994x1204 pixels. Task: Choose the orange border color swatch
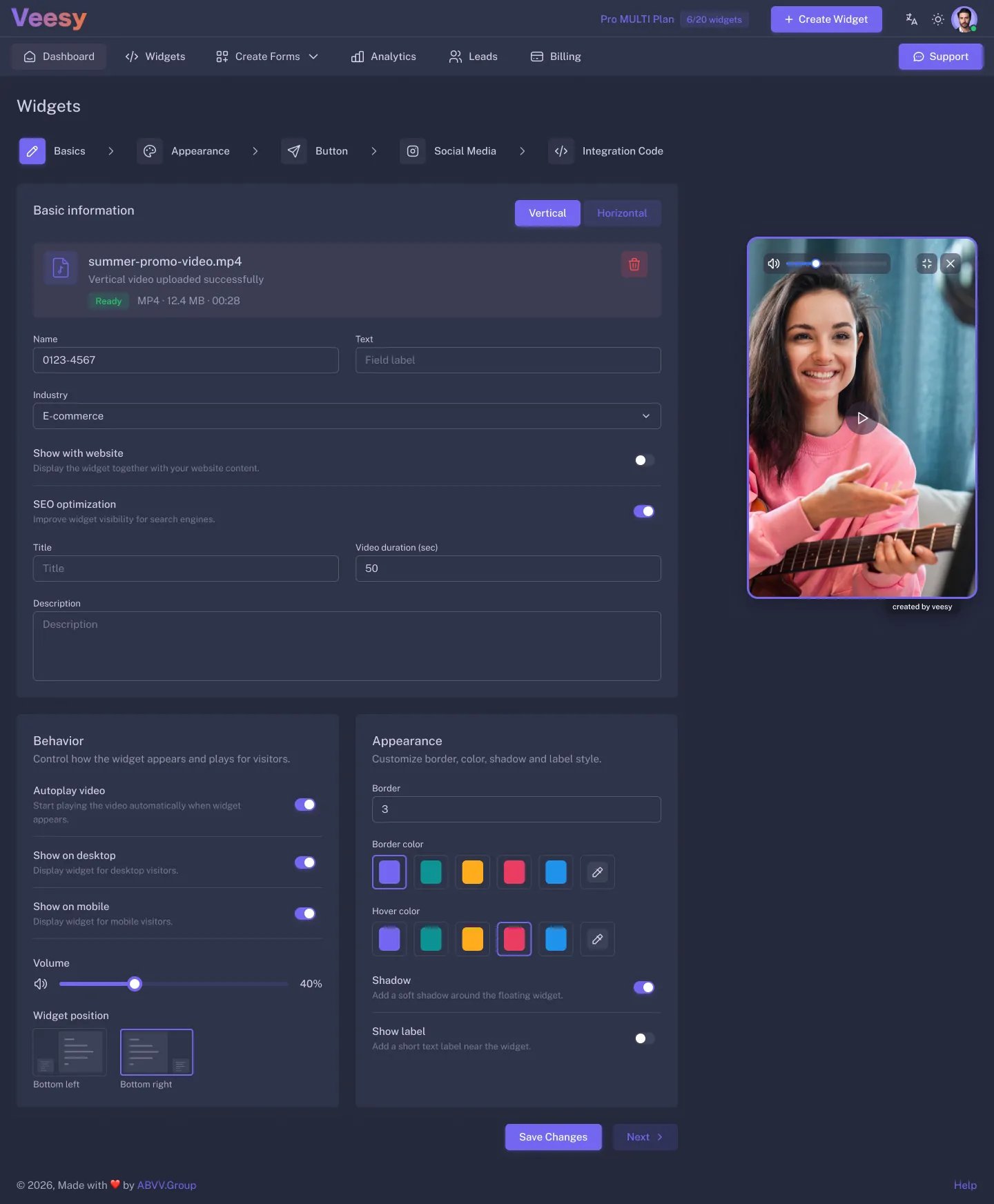(x=473, y=872)
